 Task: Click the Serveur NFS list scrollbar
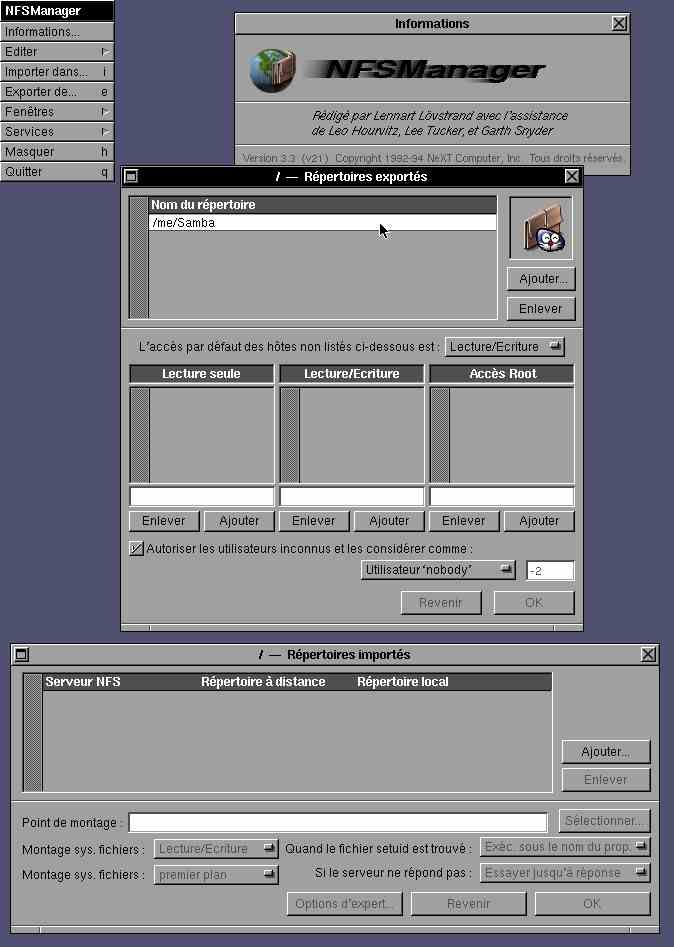(x=33, y=732)
